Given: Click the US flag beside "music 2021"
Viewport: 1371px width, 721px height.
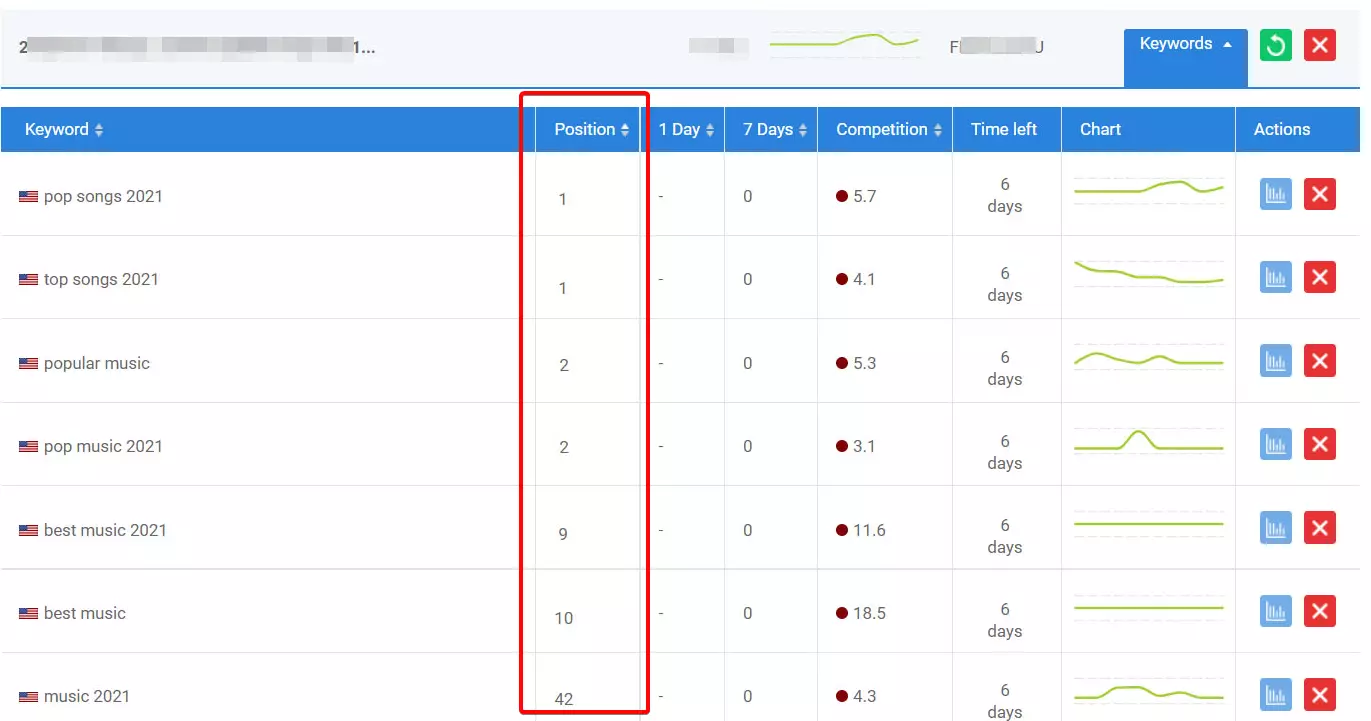Looking at the screenshot, I should click(x=27, y=695).
